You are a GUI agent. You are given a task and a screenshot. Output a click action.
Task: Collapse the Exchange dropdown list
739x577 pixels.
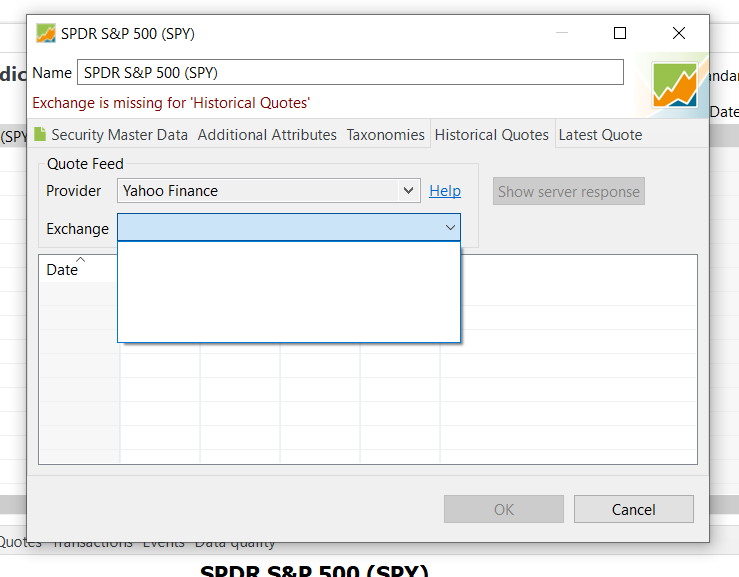click(x=289, y=228)
